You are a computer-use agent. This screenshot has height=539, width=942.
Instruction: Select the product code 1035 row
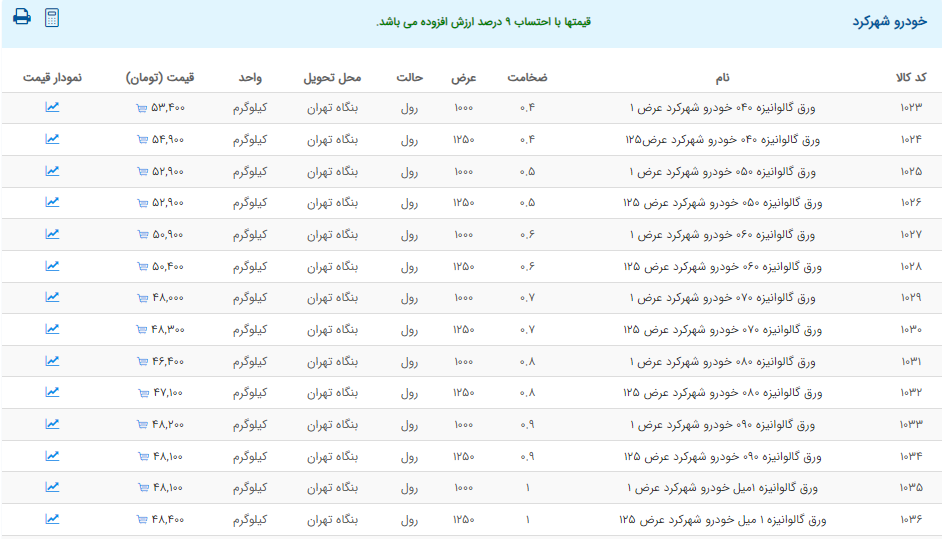tap(910, 488)
